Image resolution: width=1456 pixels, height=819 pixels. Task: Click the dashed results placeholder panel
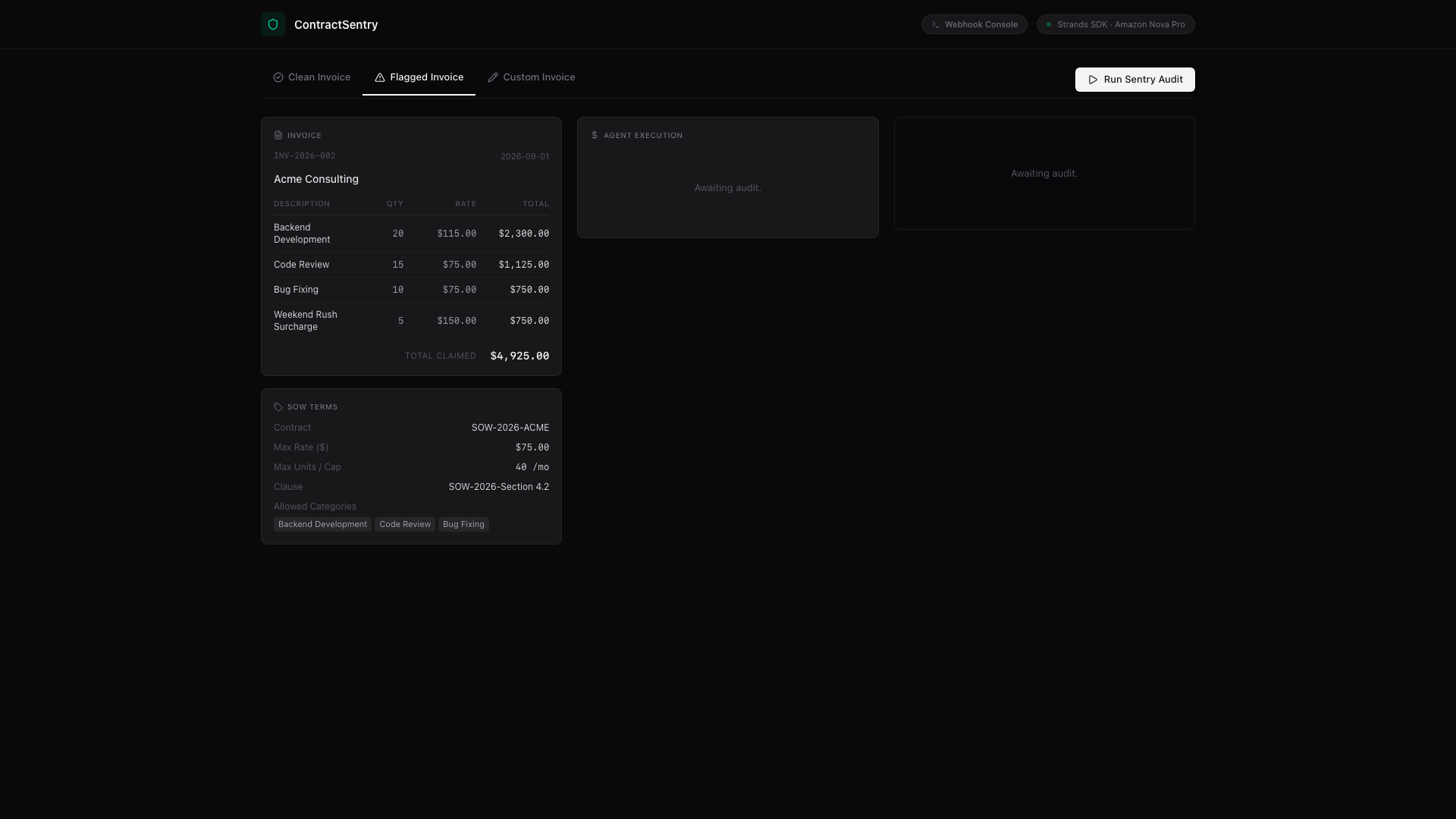[x=1044, y=174]
